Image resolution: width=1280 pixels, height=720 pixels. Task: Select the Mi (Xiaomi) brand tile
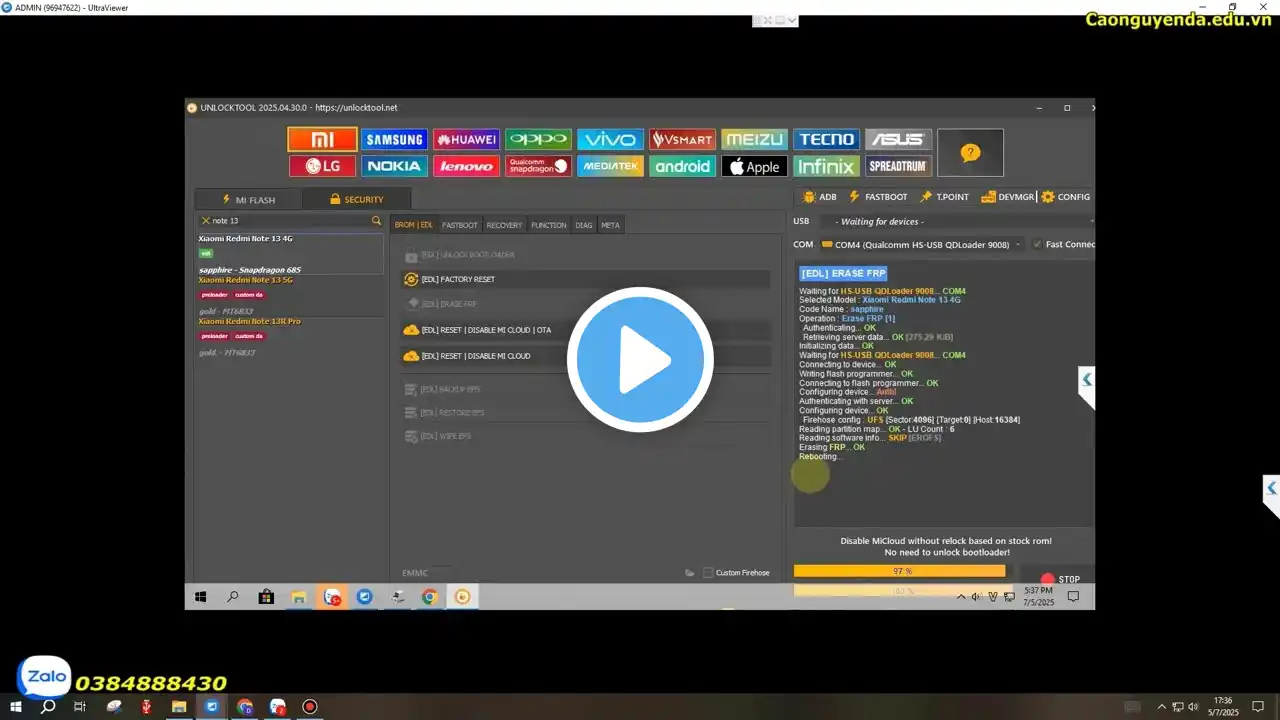(322, 140)
